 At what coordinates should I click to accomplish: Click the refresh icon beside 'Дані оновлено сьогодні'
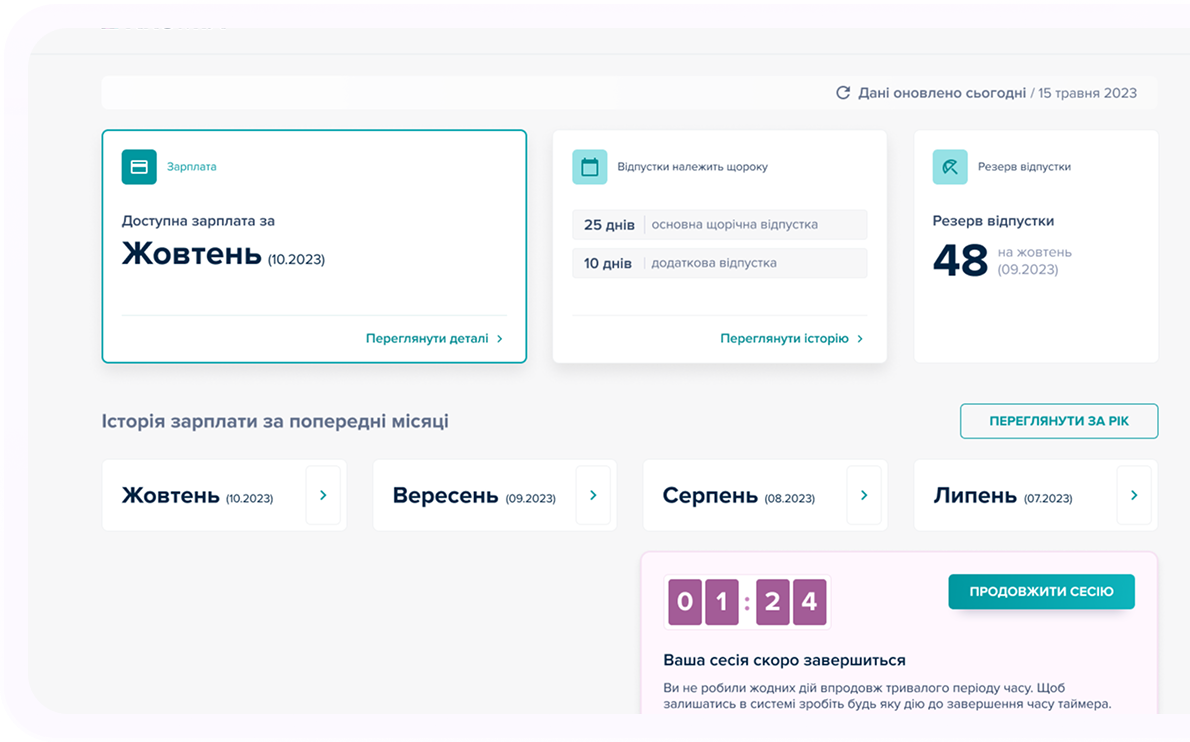coord(843,93)
